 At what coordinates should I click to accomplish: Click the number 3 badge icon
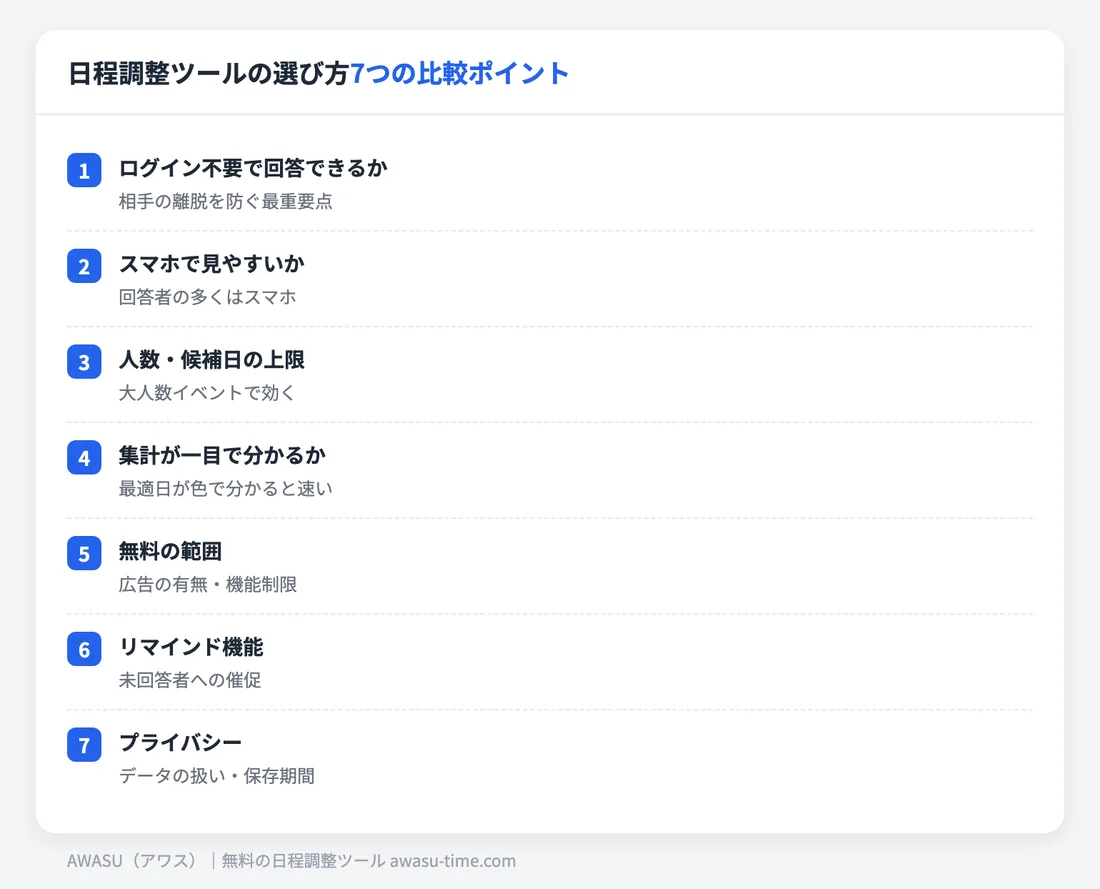coord(84,362)
